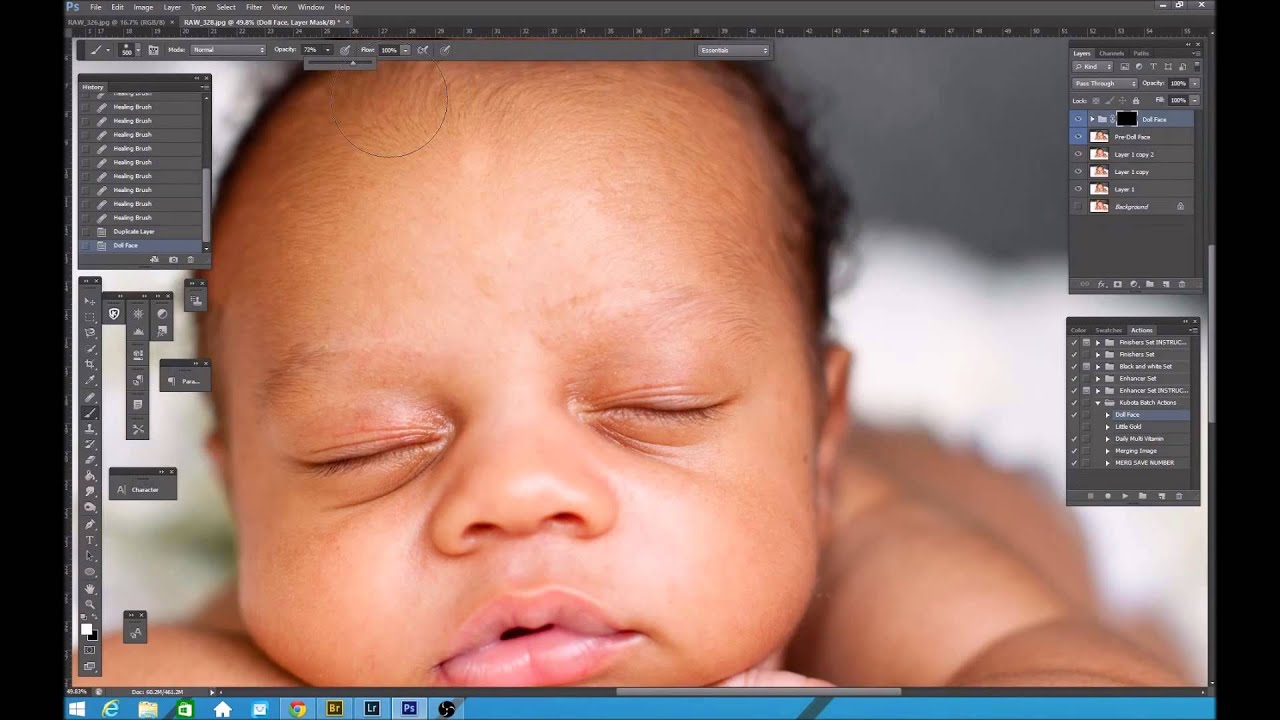Switch to the Paths tab
Screen dimensions: 1280x720
[x=1141, y=53]
